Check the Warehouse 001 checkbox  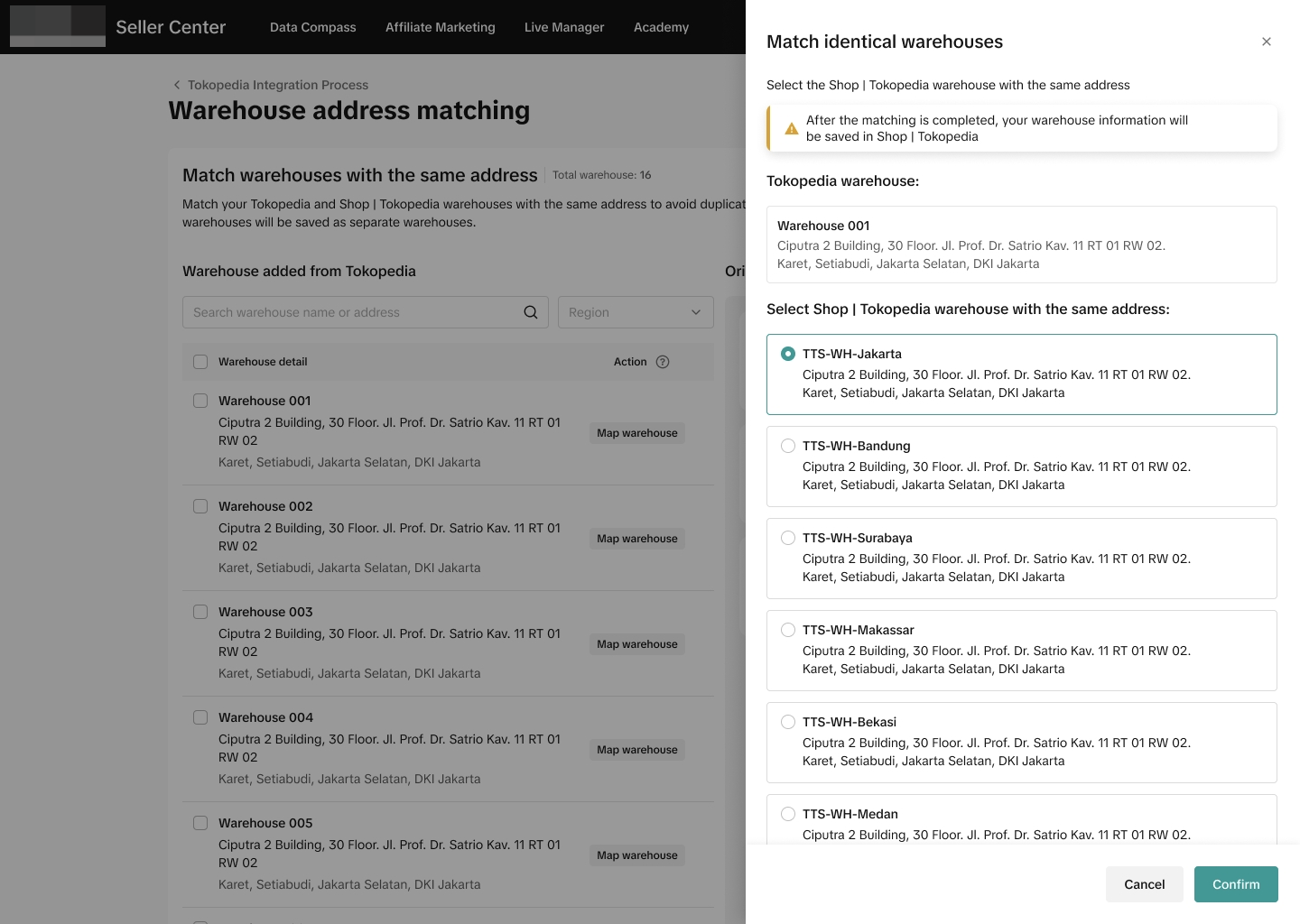tap(200, 401)
